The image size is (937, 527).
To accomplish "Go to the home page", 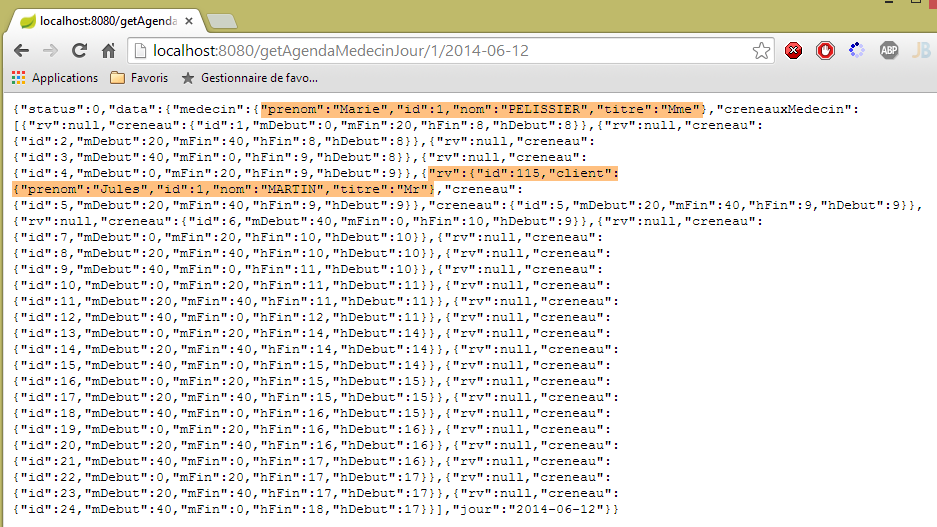I will coord(109,50).
